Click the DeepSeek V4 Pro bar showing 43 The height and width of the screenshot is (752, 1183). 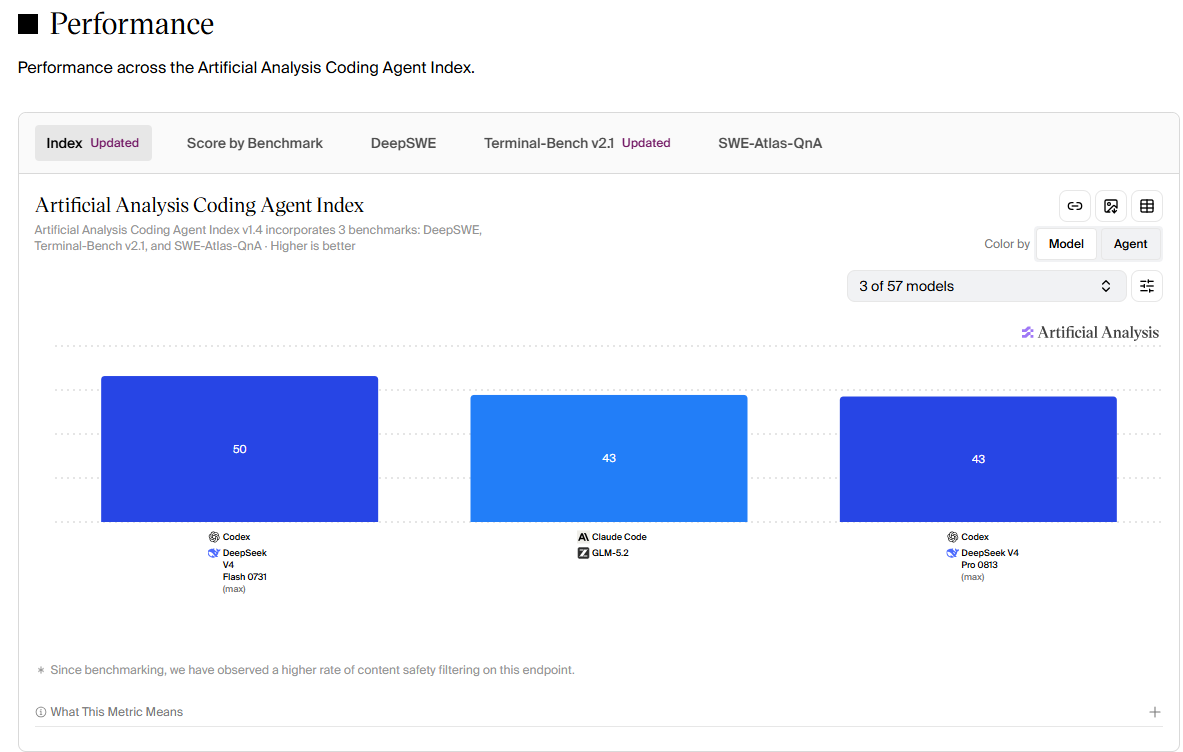tap(978, 459)
